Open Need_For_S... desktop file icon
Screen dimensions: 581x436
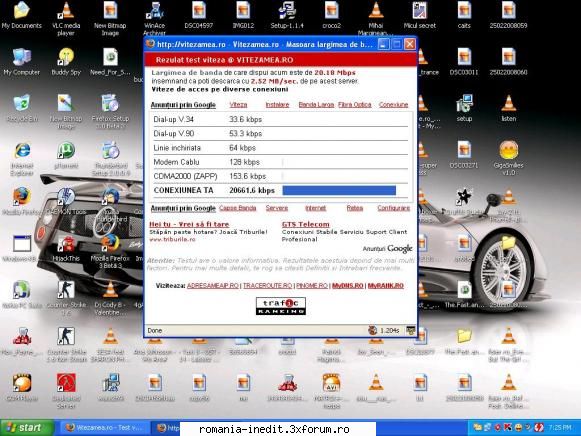tap(110, 62)
